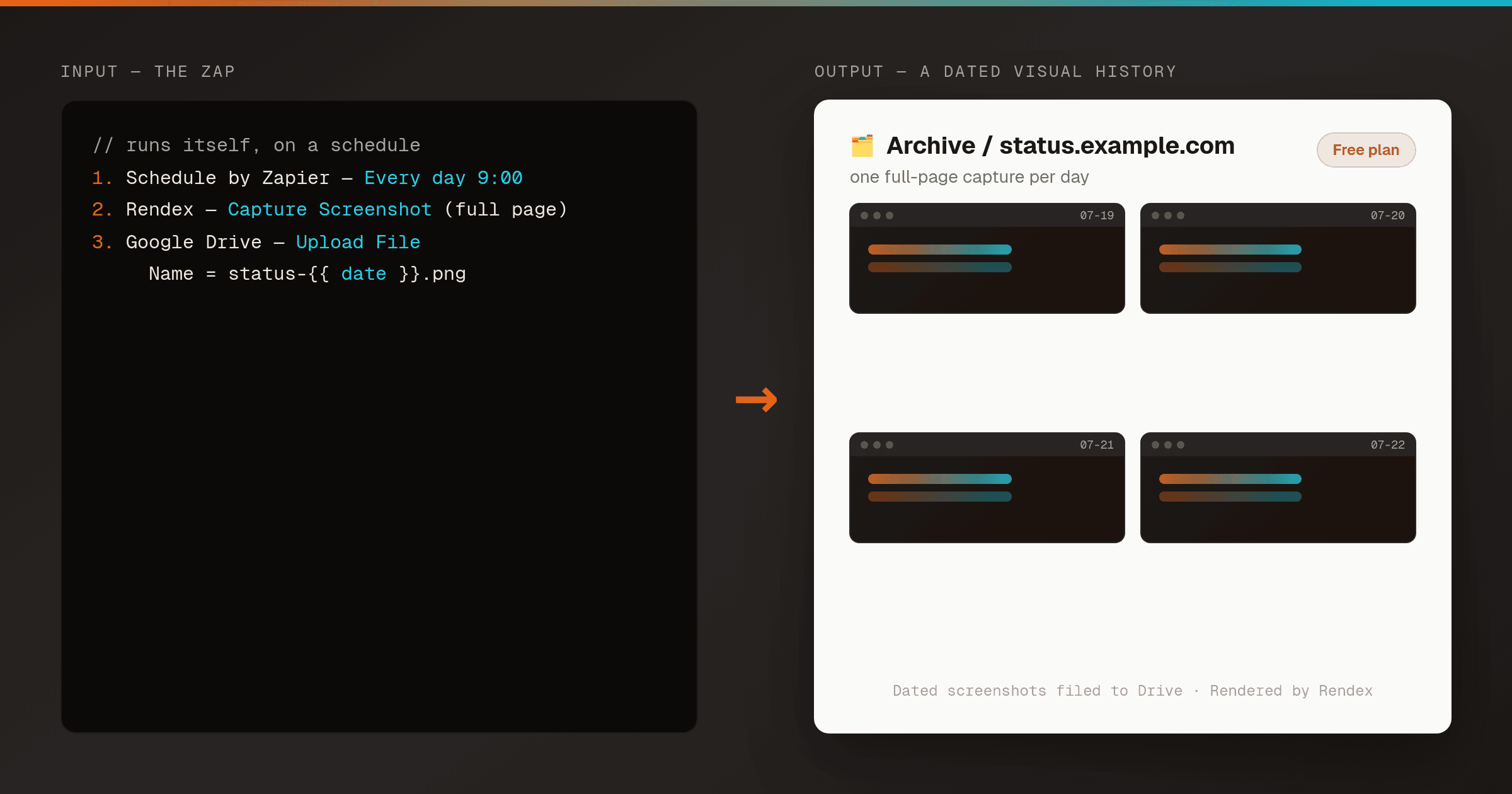Select the 'Upload File' action text
This screenshot has height=794, width=1512.
pos(358,242)
